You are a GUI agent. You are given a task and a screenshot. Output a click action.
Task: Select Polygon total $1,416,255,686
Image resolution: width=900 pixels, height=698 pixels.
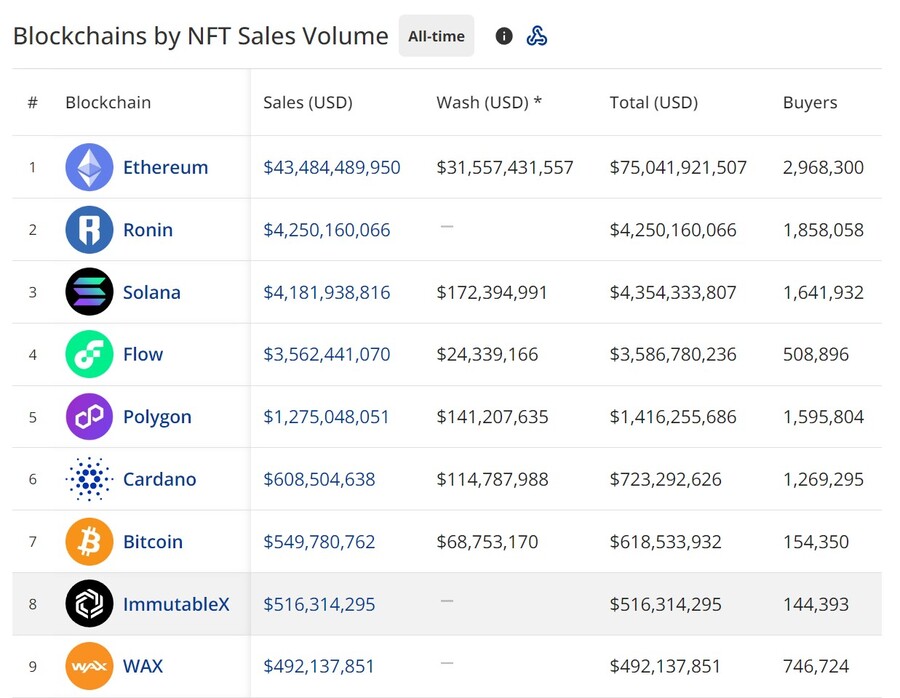(673, 417)
